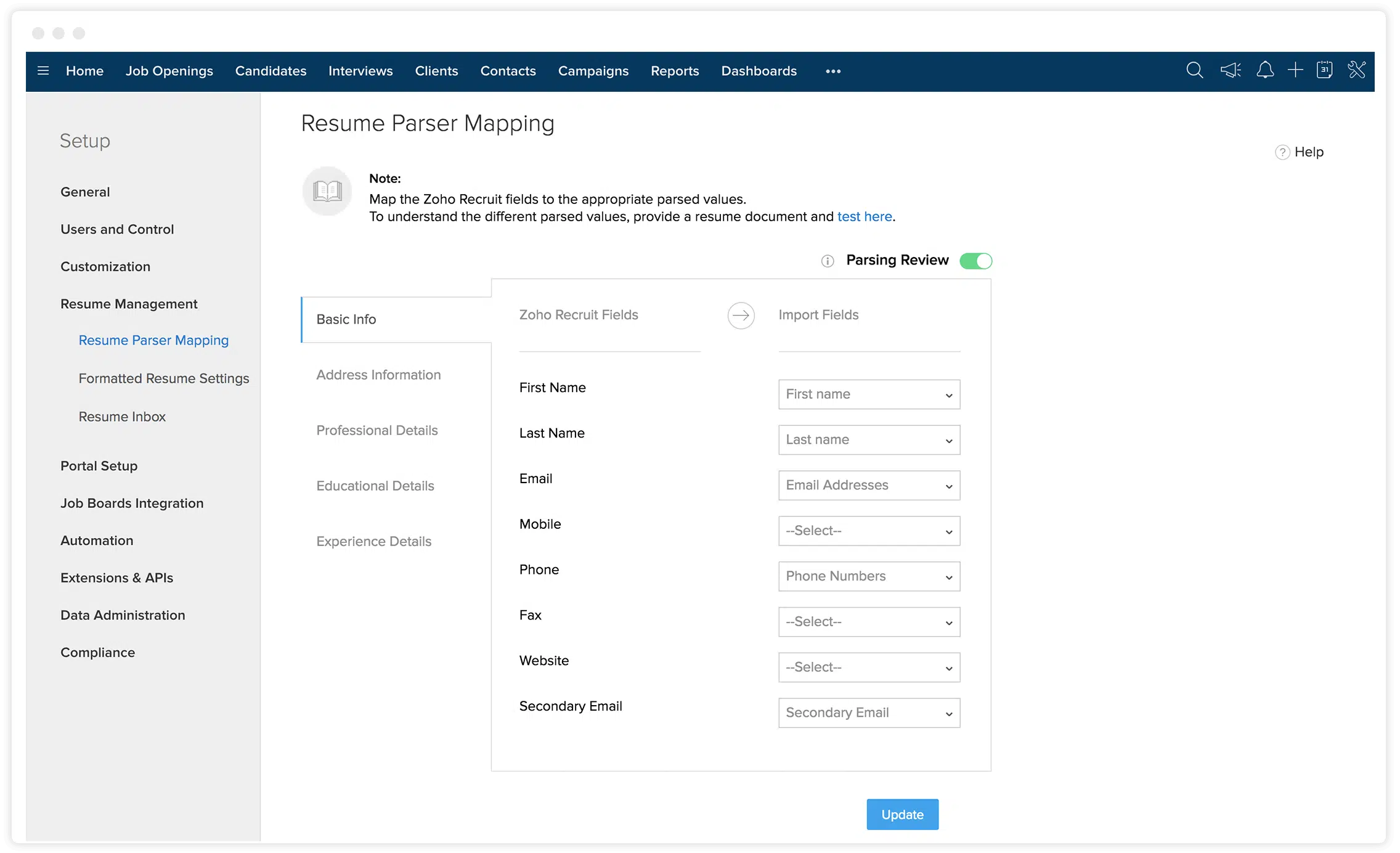Viewport: 1400px width, 853px height.
Task: Open the Candidates menu item
Action: 271,71
